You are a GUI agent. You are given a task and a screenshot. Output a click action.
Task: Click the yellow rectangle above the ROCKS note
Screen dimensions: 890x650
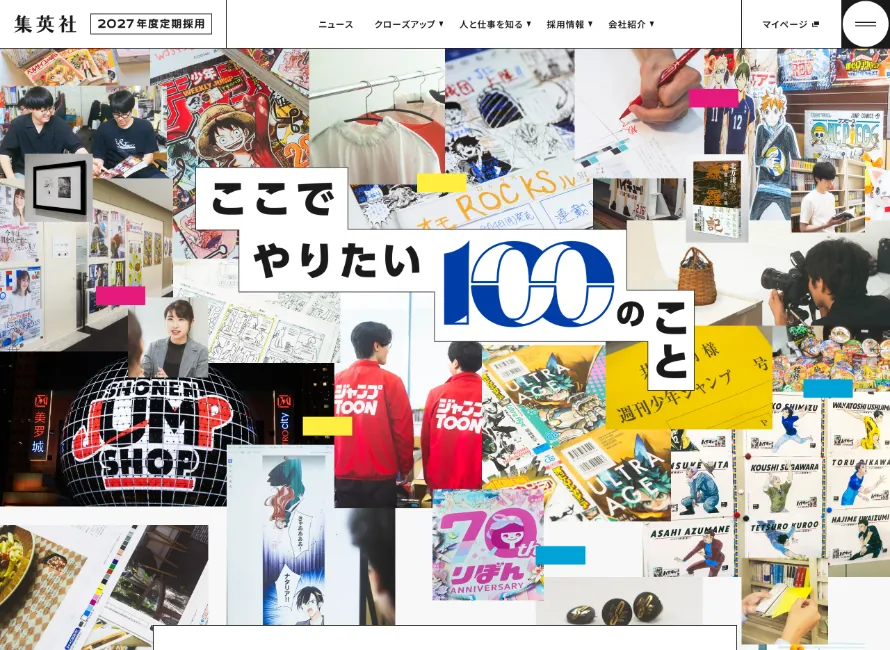[441, 183]
